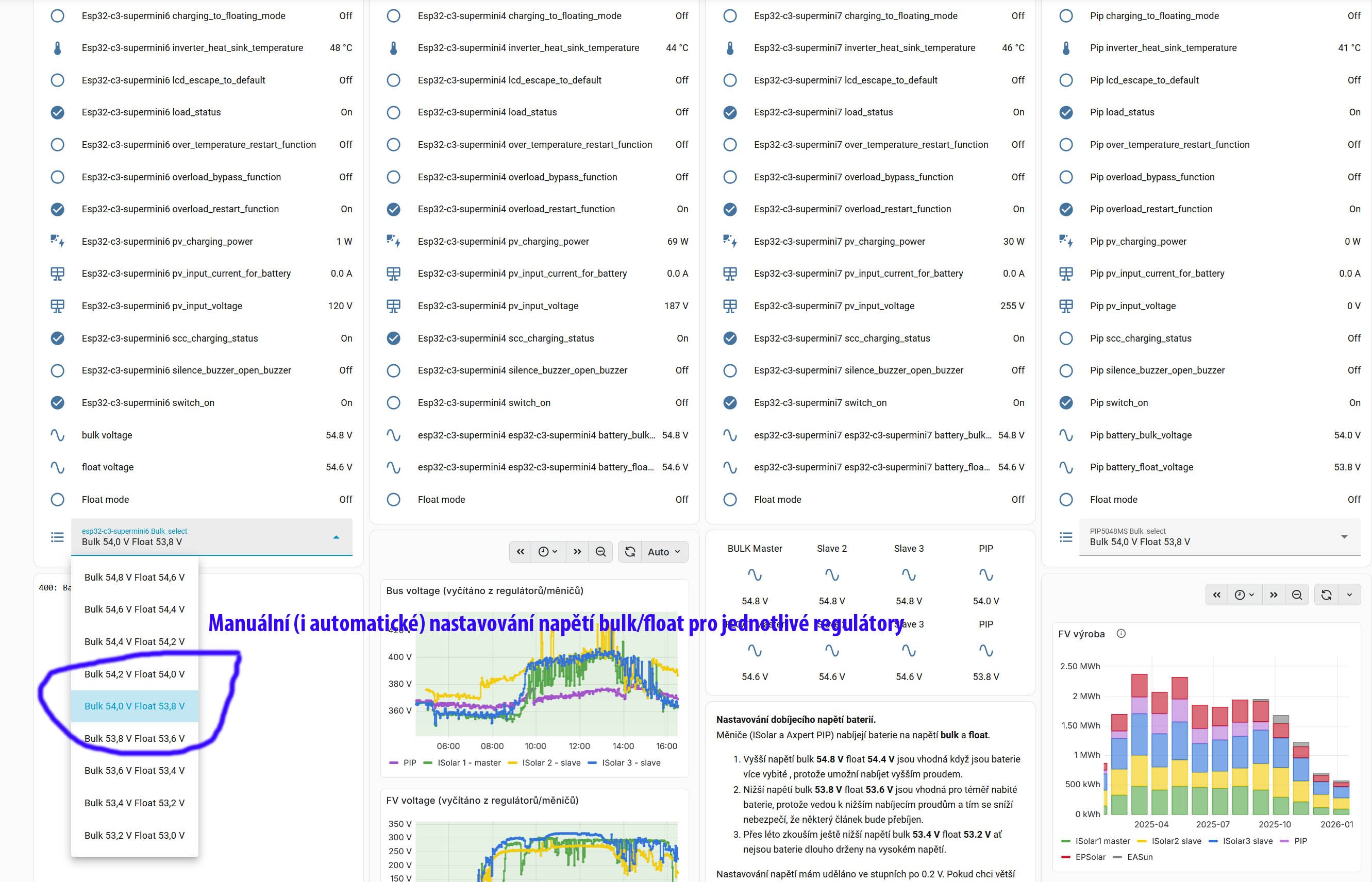Toggle Esp32-c3-supermini6 load_status checkmark

(57, 112)
